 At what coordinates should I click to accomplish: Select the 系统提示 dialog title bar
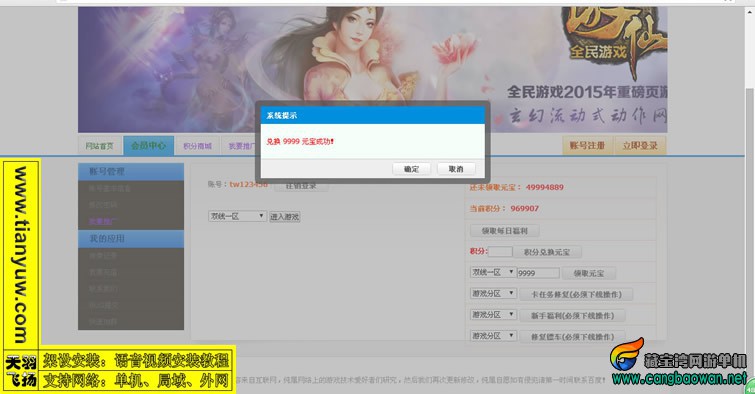tap(373, 116)
